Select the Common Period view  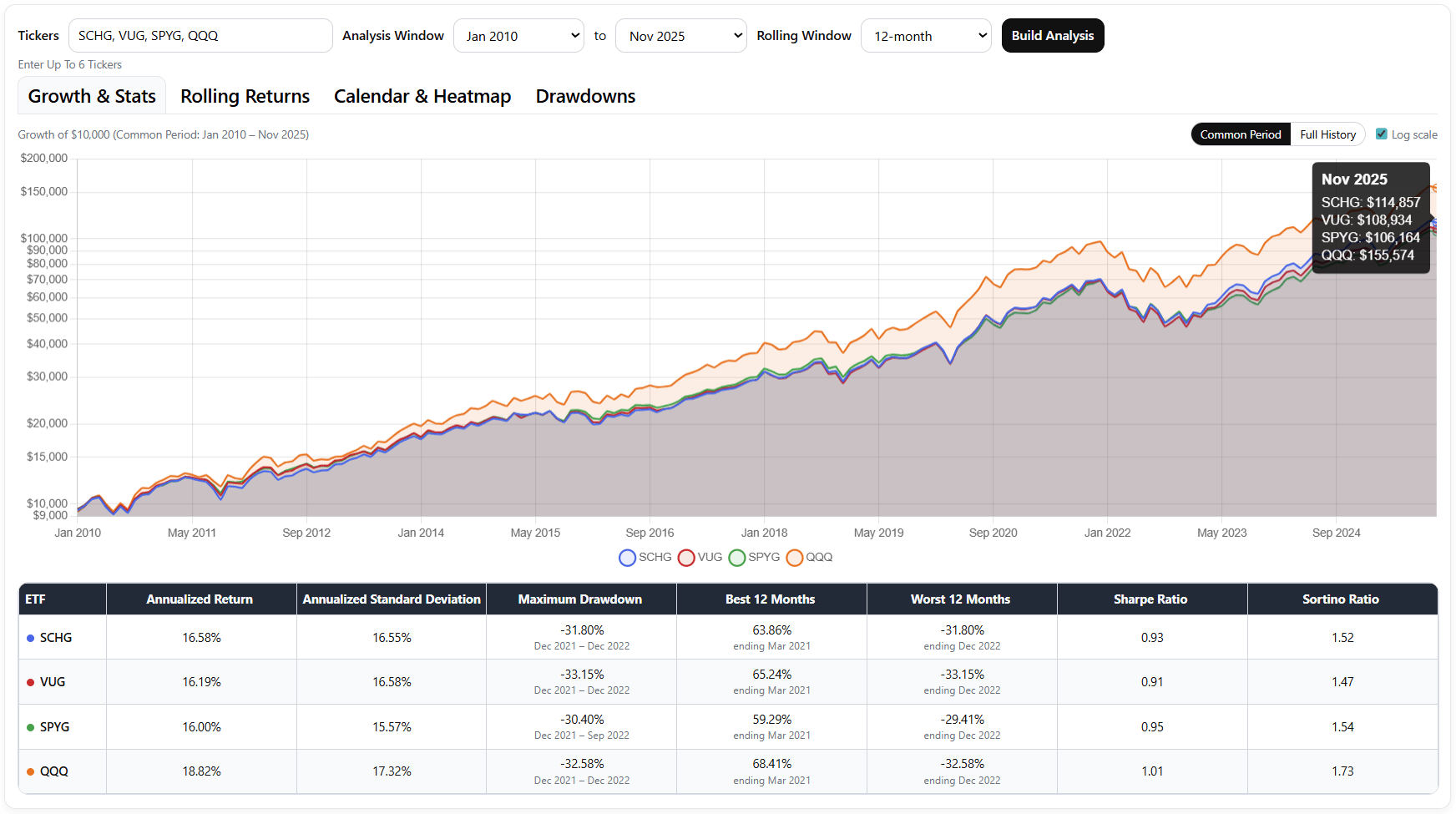pyautogui.click(x=1241, y=134)
